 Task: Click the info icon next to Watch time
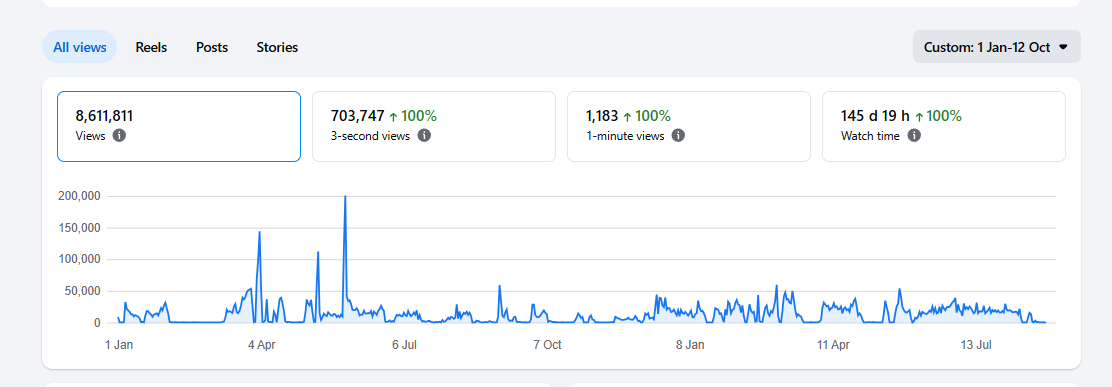(914, 135)
